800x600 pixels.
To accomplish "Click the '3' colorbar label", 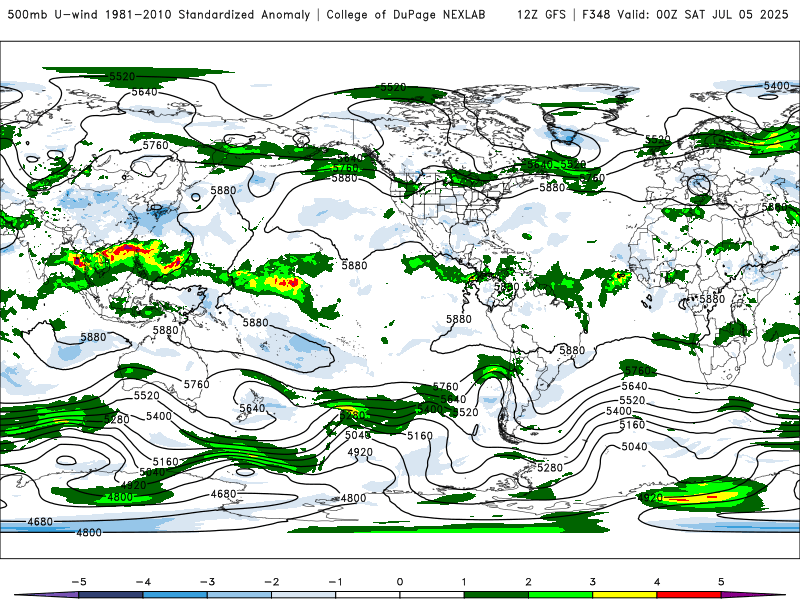I will pos(593,582).
